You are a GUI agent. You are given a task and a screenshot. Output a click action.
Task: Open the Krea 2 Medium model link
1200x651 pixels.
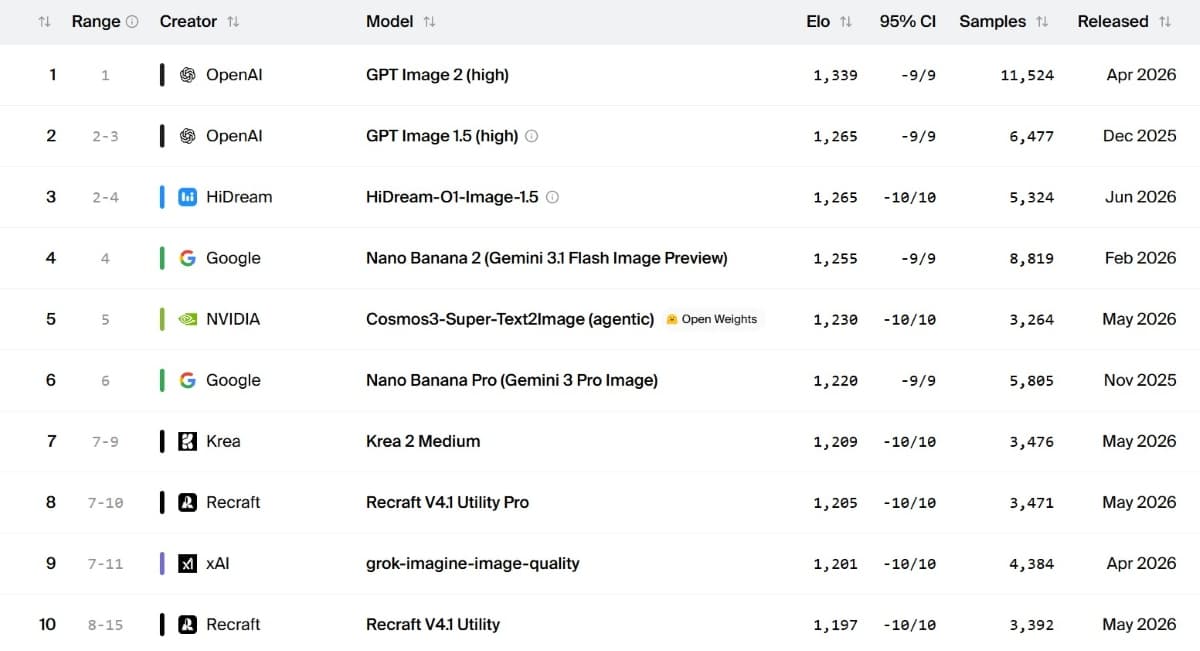click(x=423, y=441)
